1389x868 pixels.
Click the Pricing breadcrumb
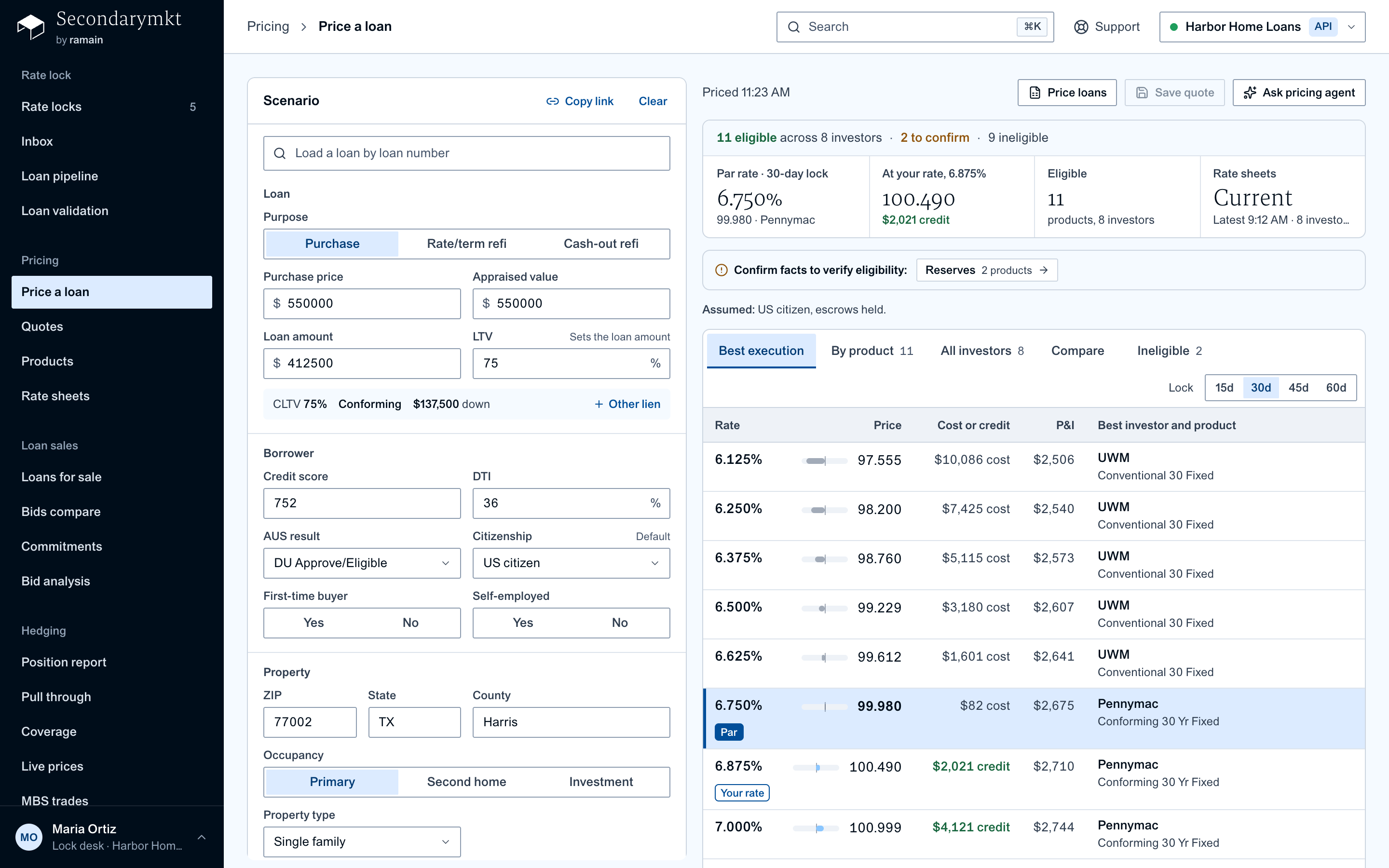pyautogui.click(x=268, y=27)
